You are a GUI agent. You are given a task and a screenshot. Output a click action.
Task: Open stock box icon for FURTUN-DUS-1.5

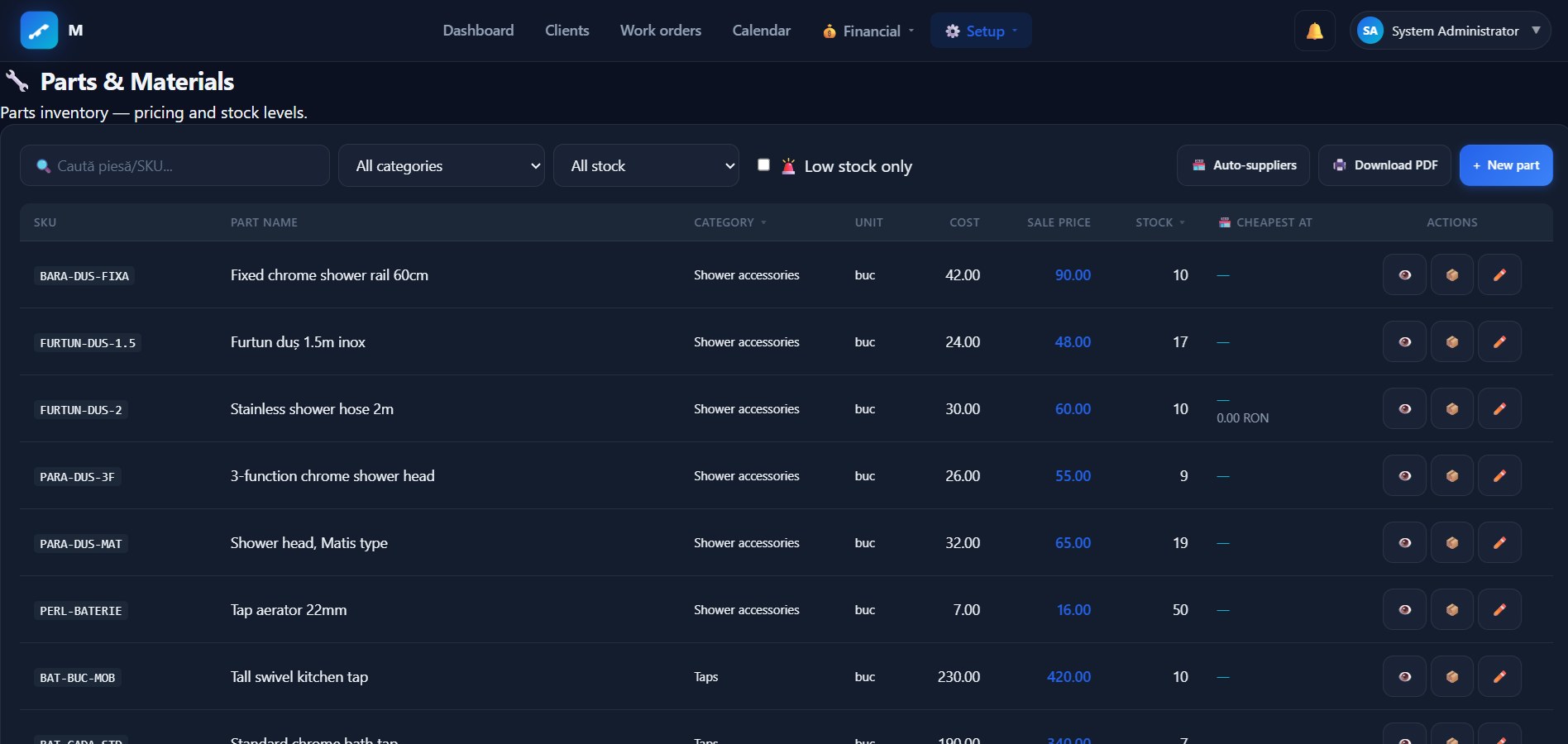(1451, 341)
